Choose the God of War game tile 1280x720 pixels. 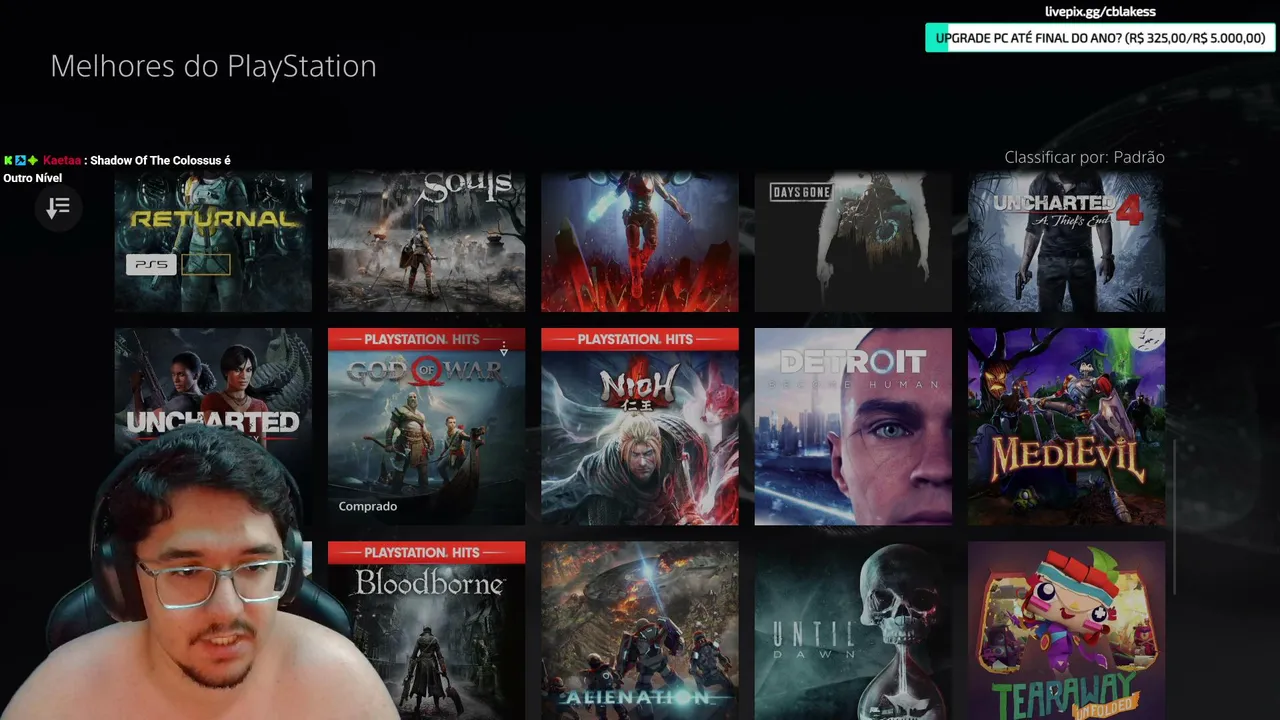(x=426, y=427)
